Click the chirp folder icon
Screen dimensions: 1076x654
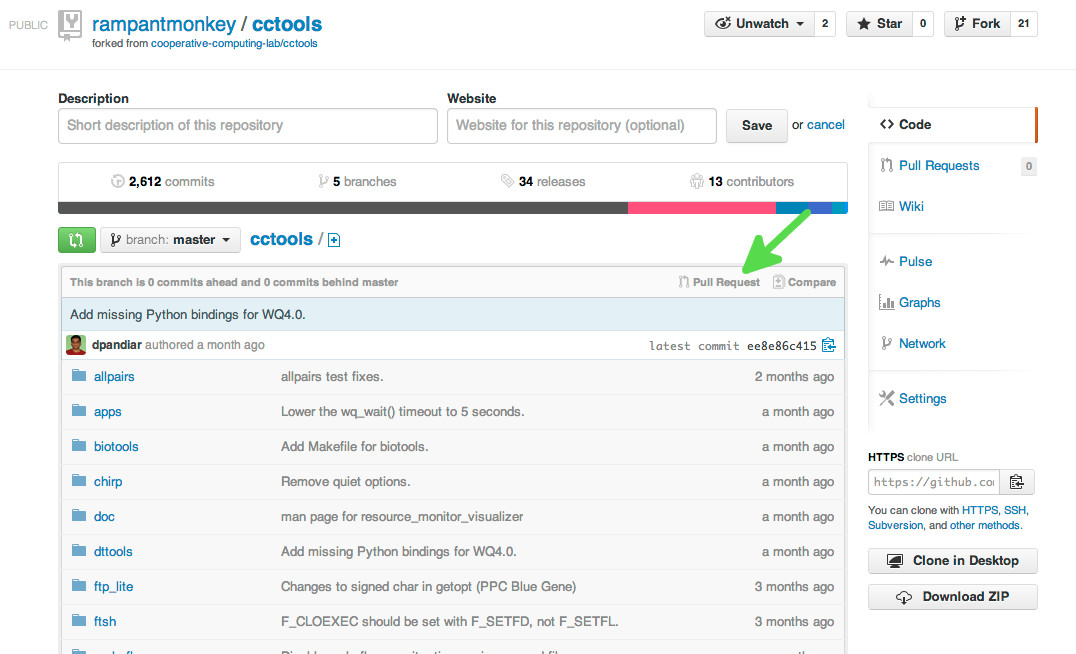click(80, 480)
